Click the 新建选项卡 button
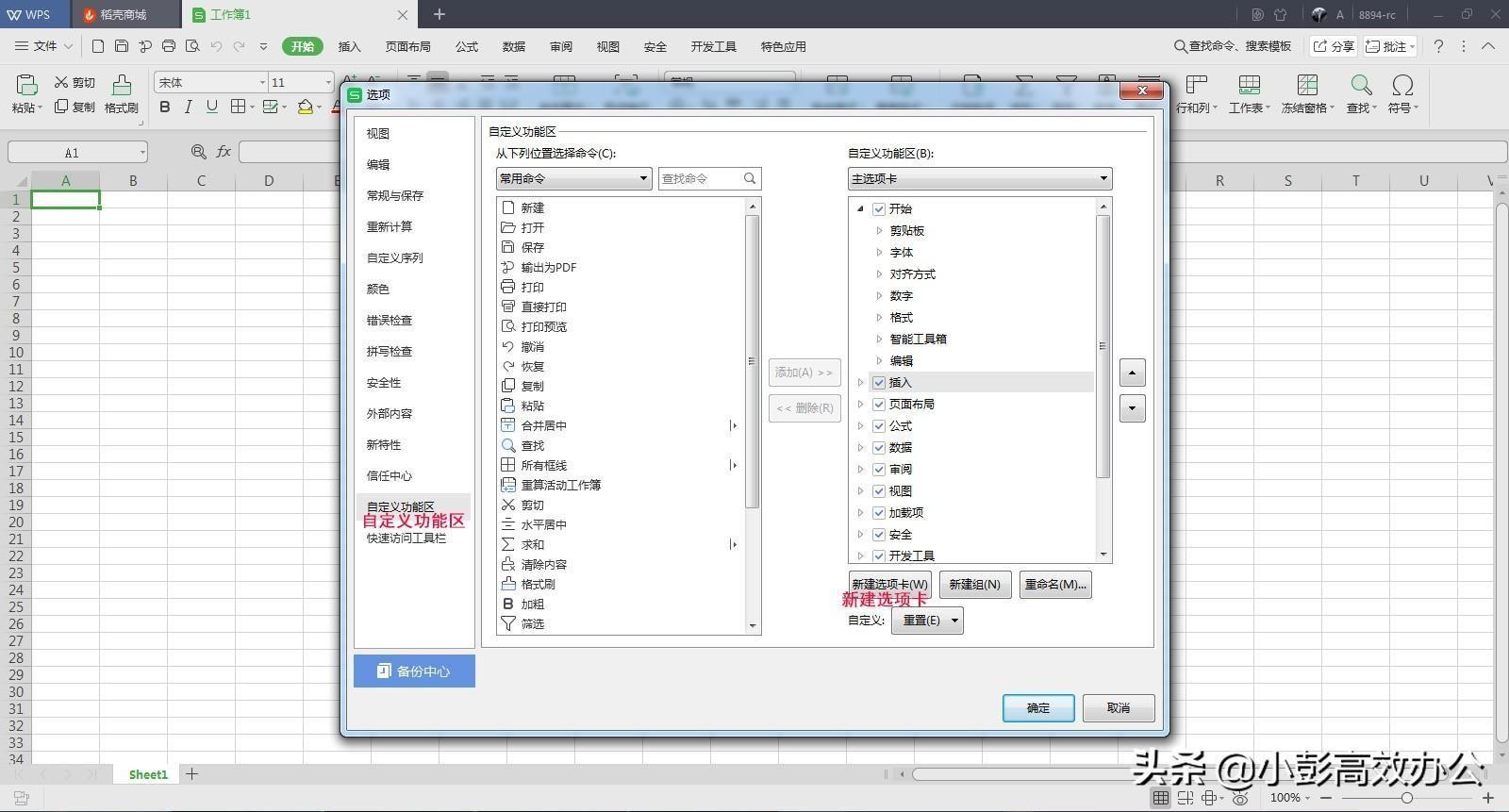1509x812 pixels. pos(889,585)
